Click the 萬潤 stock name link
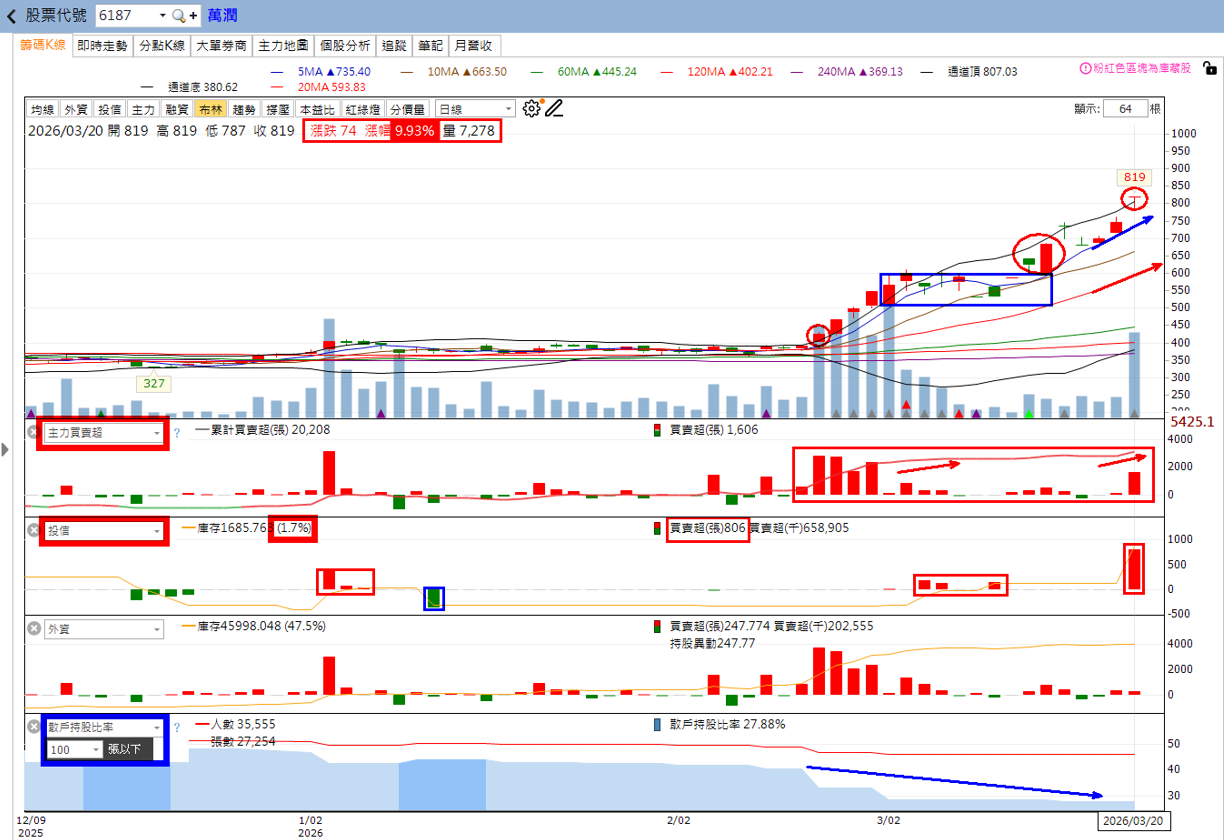This screenshot has height=840, width=1224. pos(222,16)
